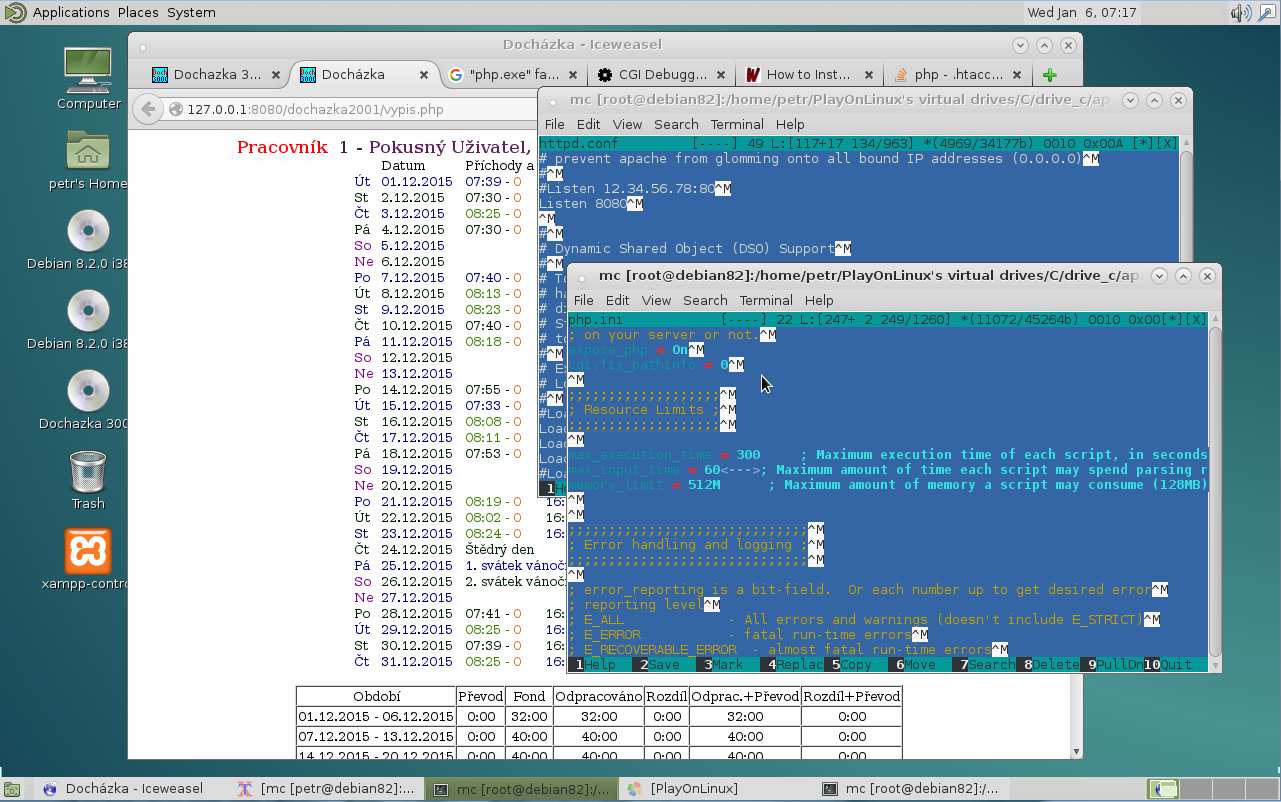Click table cell '01.12.2015 - 06.12.2015'
Screen dimensions: 1281x802
[376, 716]
